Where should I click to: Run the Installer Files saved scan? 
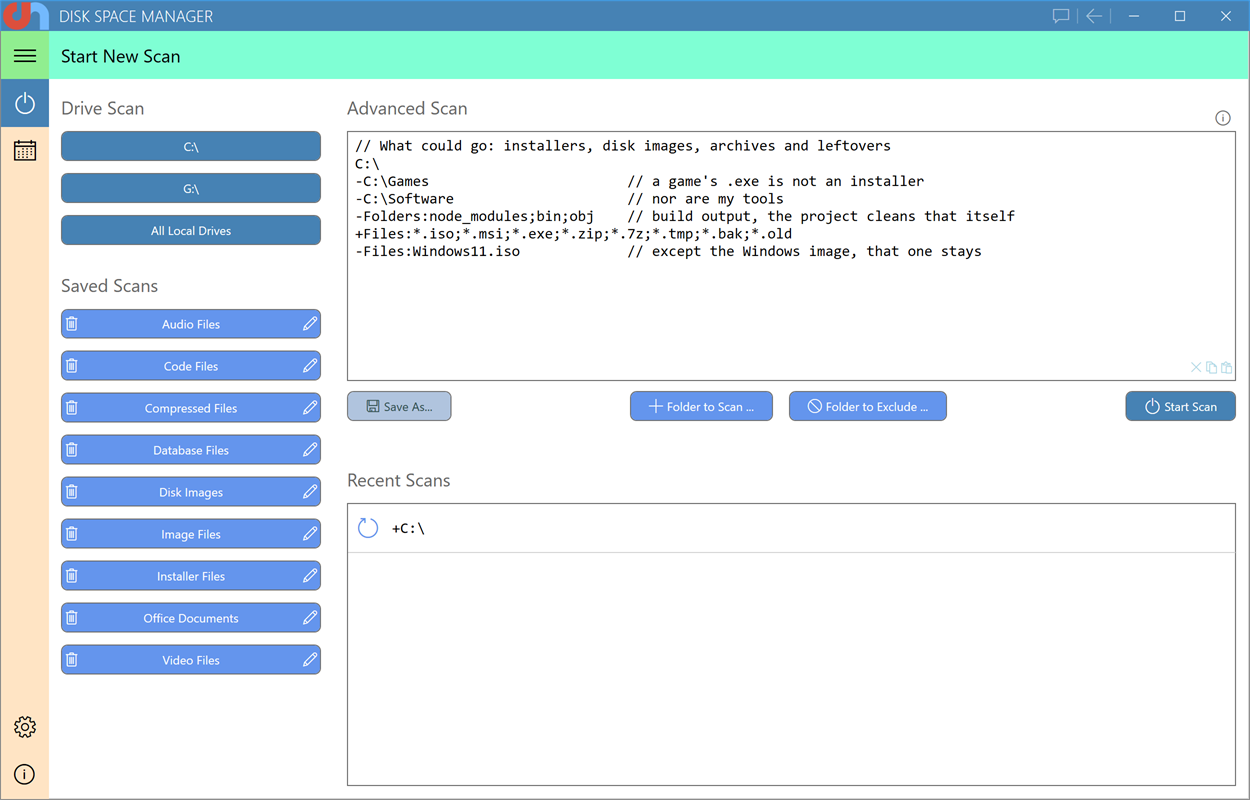(x=191, y=576)
